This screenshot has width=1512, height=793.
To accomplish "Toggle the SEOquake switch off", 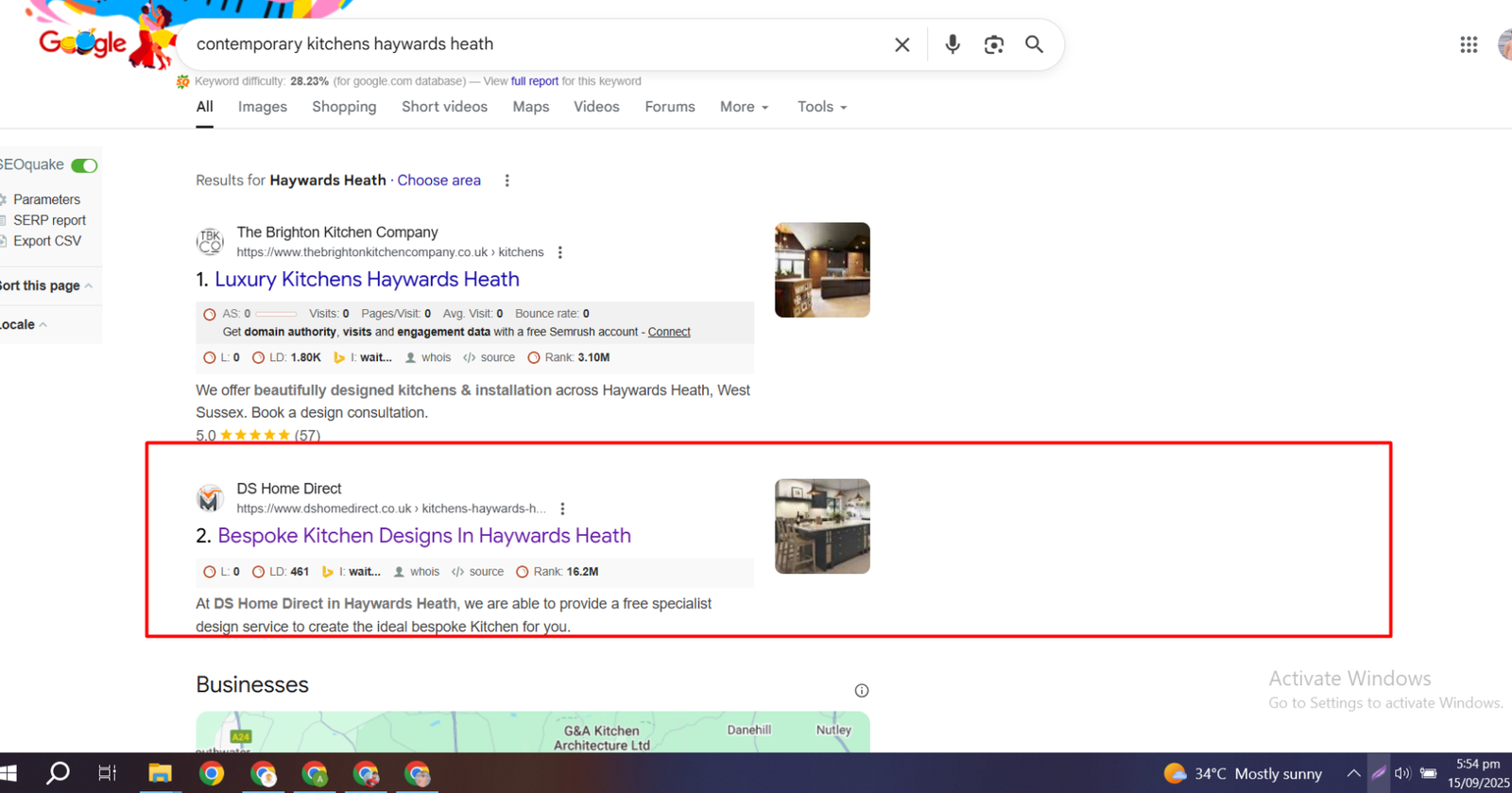I will click(x=84, y=165).
